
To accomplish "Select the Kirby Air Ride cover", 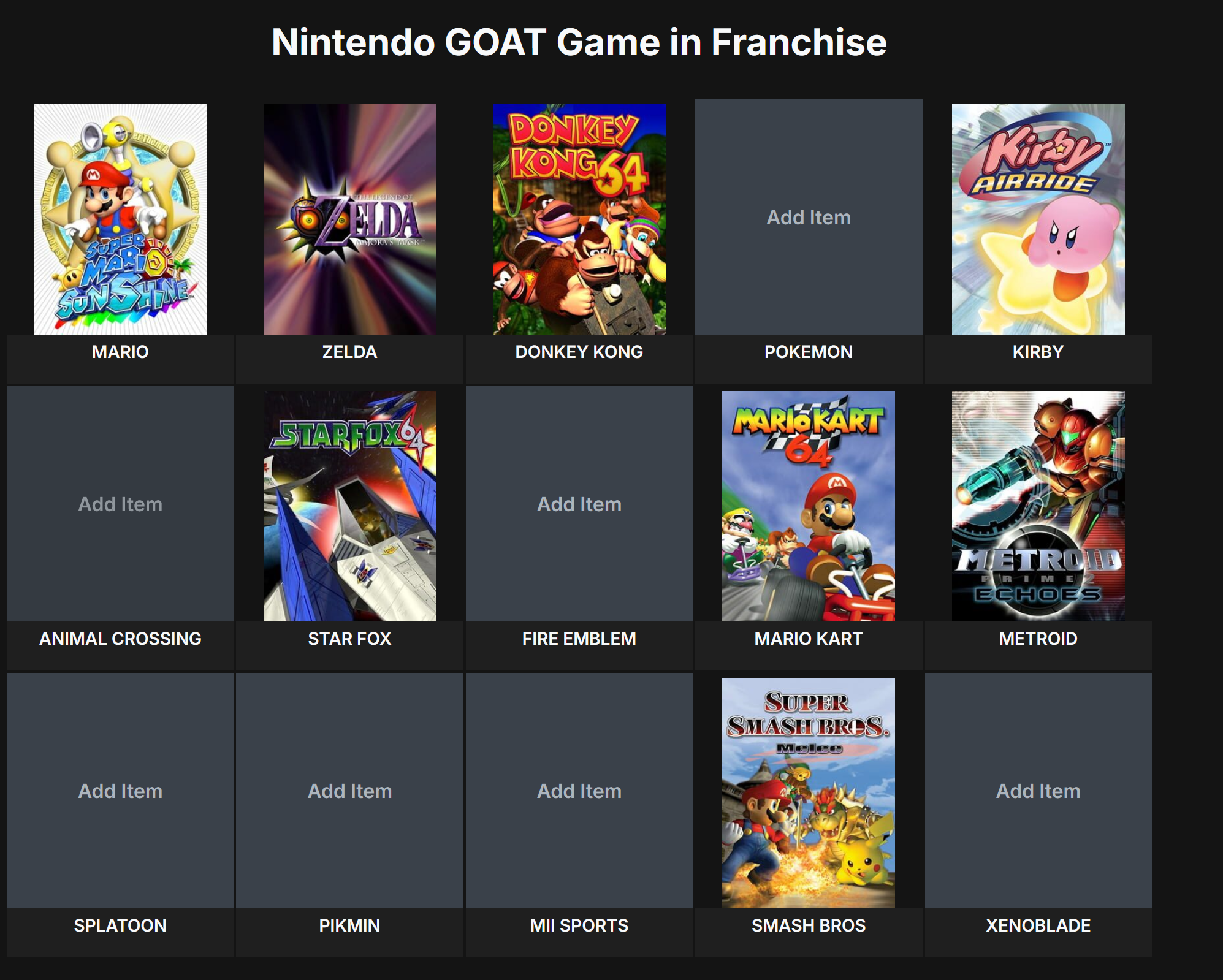I will 1038,219.
